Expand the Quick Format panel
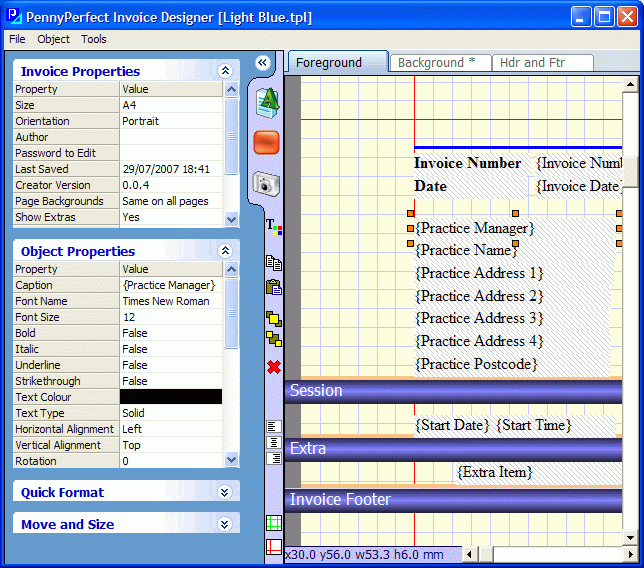This screenshot has width=644, height=568. [x=225, y=492]
